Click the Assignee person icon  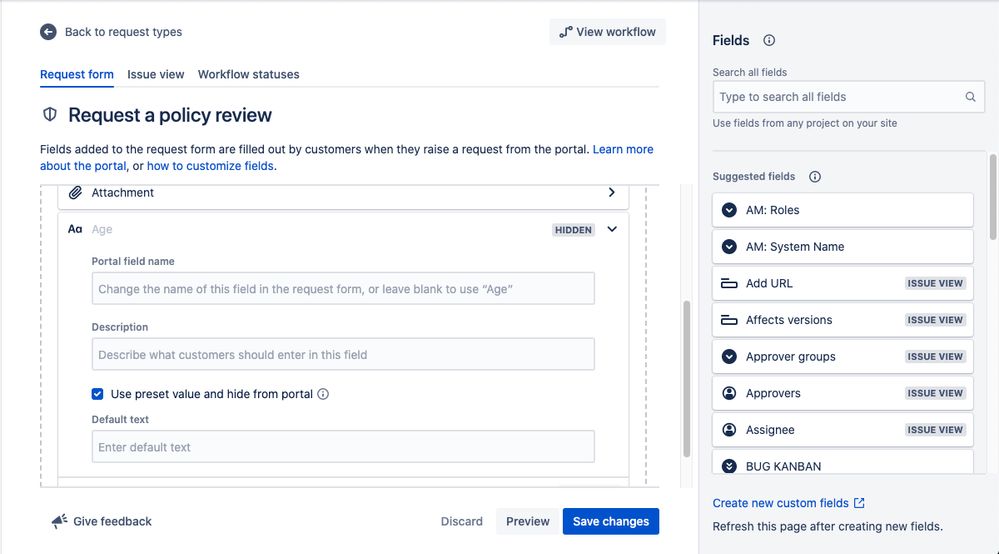729,430
